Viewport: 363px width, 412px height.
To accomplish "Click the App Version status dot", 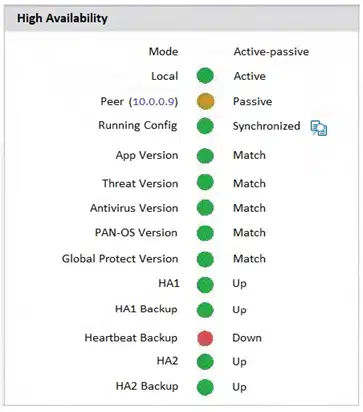I will tap(205, 156).
